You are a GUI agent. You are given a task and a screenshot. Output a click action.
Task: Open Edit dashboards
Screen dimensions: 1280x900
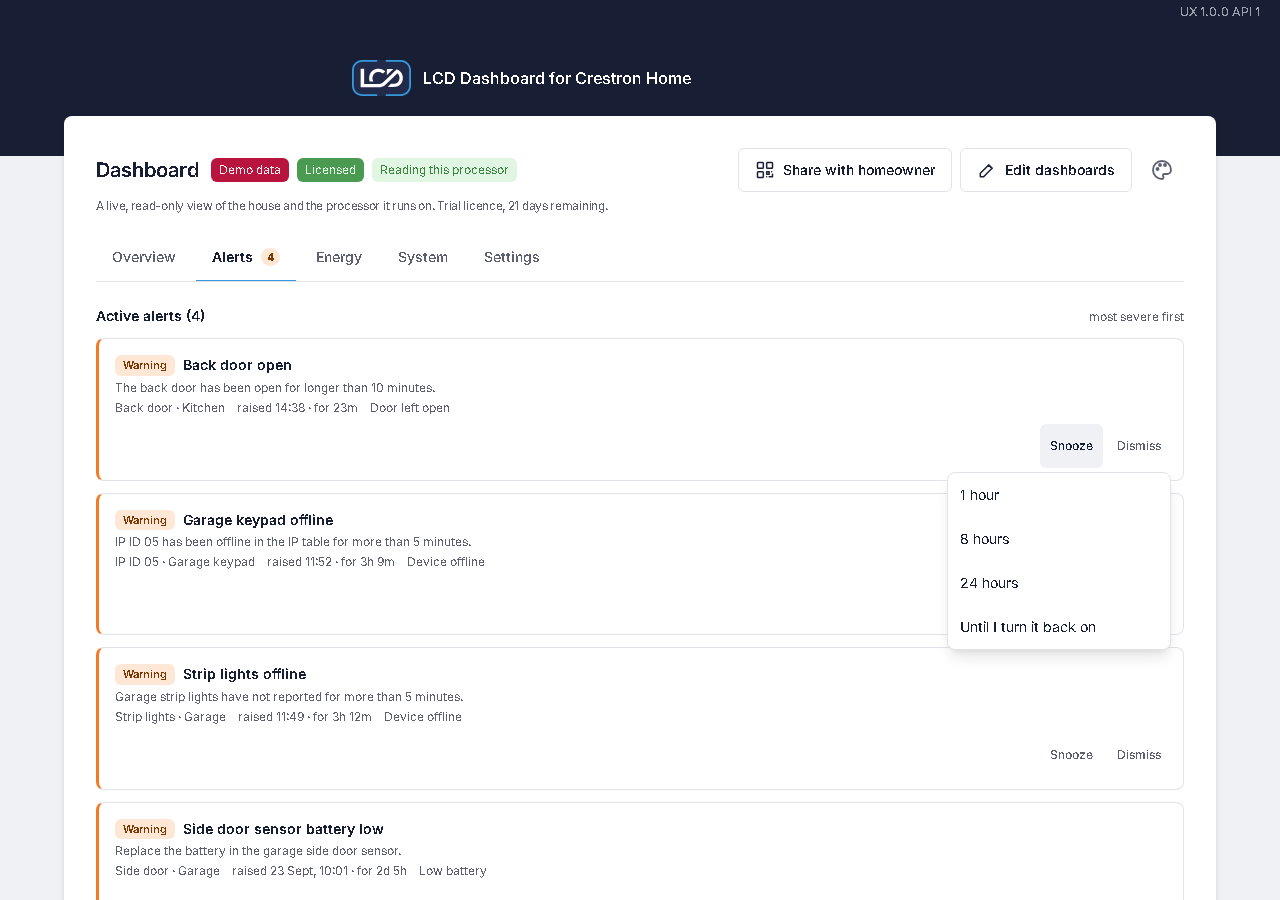point(1046,170)
